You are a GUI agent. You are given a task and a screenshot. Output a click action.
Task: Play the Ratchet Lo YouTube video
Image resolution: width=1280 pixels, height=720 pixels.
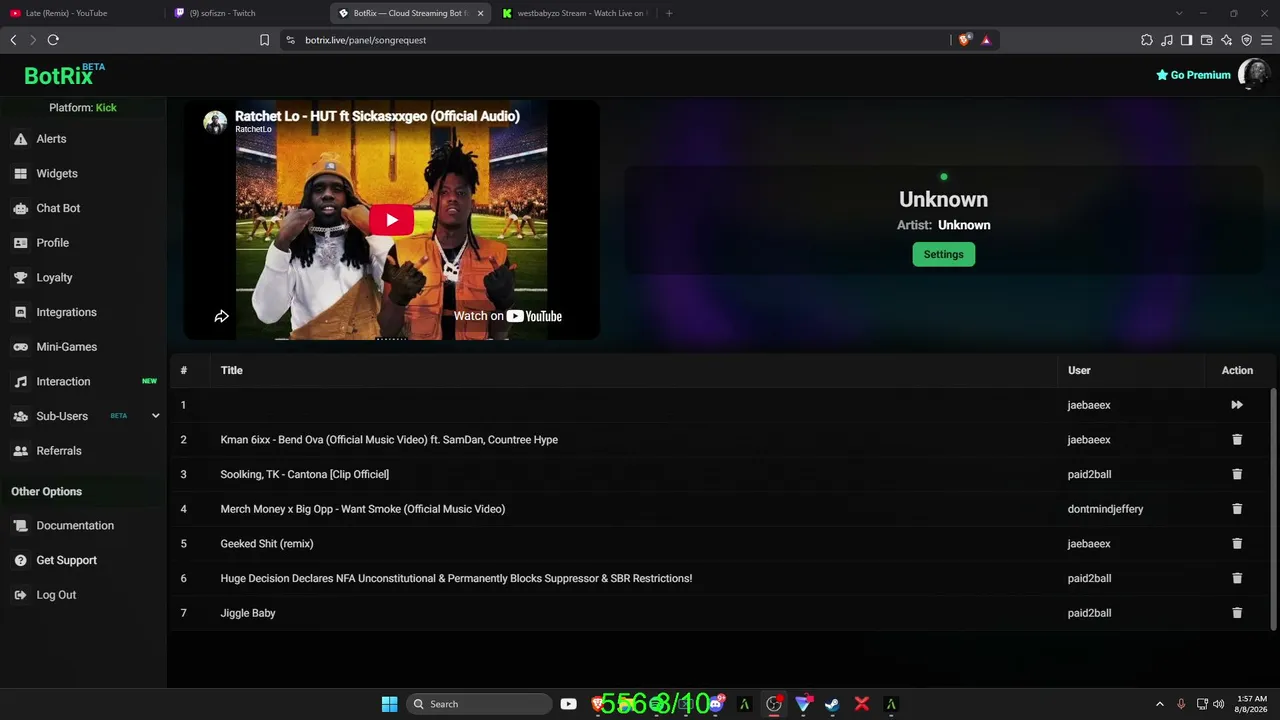pyautogui.click(x=391, y=220)
